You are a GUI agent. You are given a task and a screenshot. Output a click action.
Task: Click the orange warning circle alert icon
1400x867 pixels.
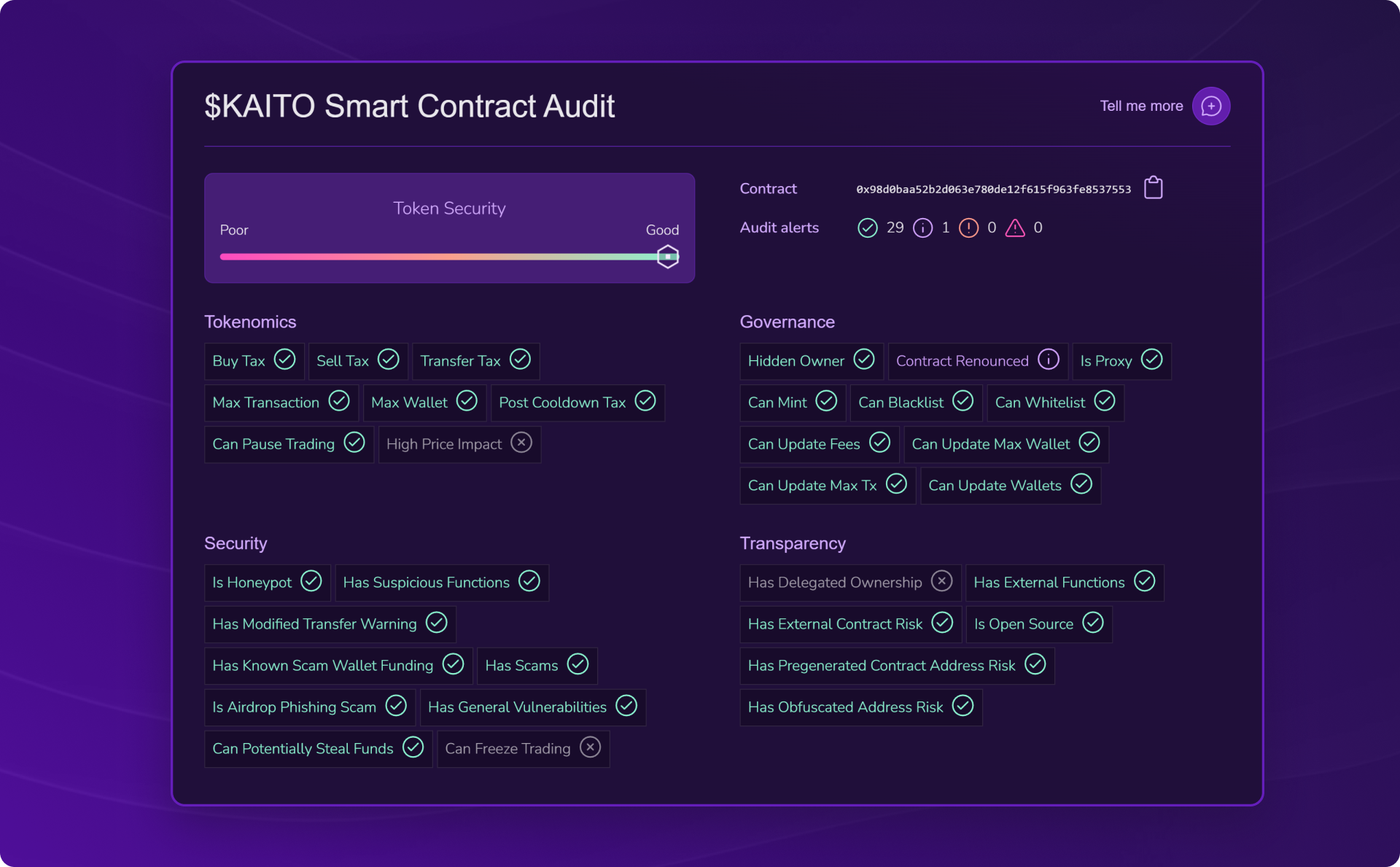tap(968, 228)
